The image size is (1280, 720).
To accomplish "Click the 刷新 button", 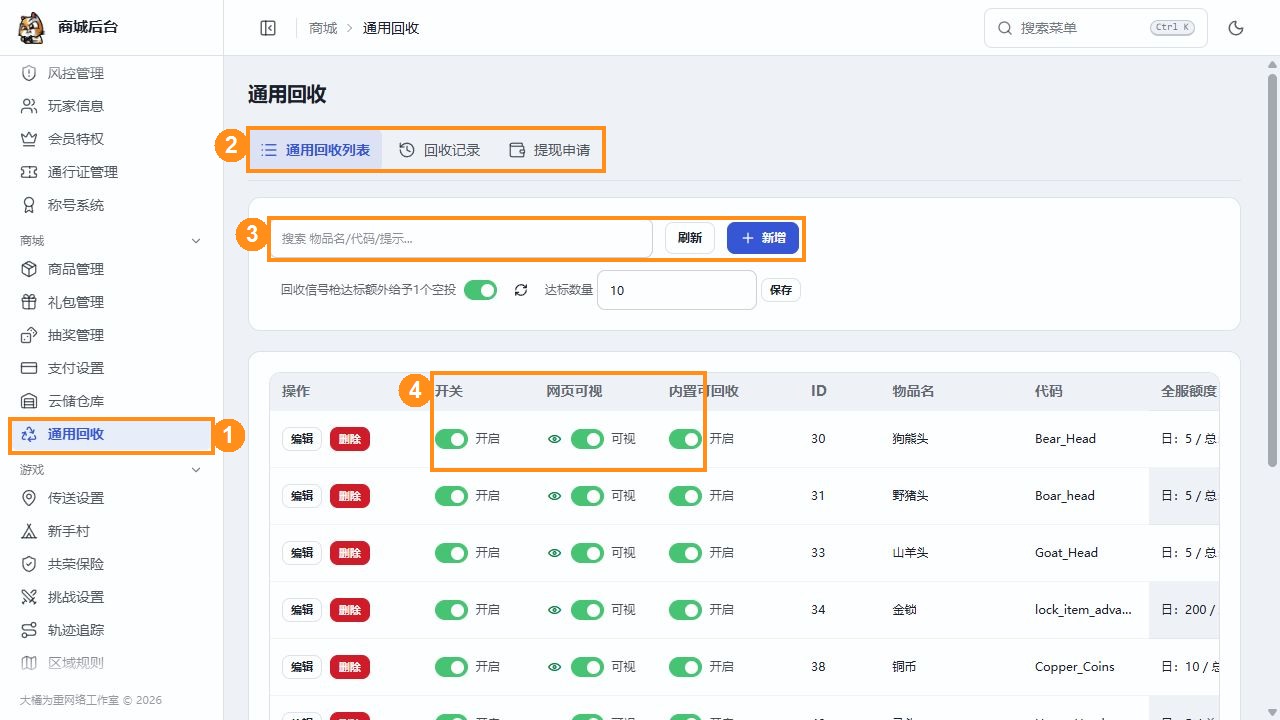I will click(x=690, y=238).
